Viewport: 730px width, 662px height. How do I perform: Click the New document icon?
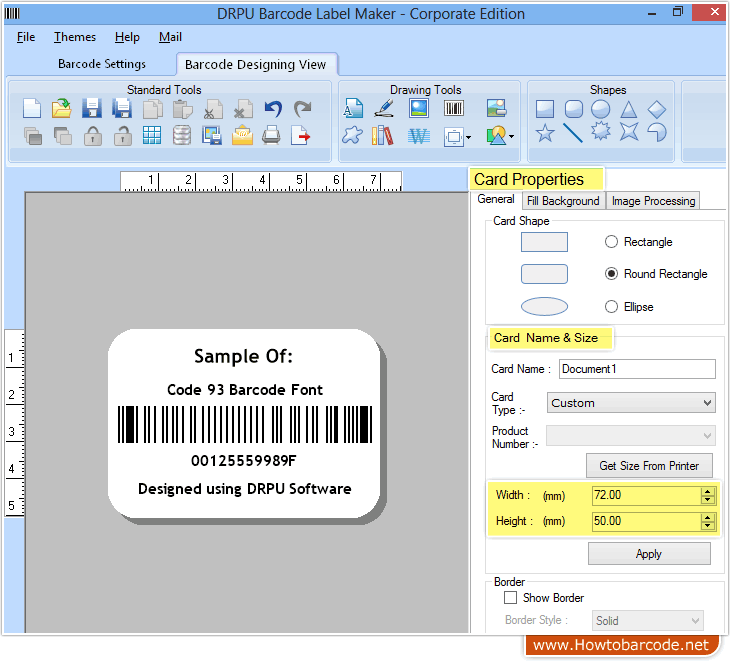pyautogui.click(x=32, y=108)
